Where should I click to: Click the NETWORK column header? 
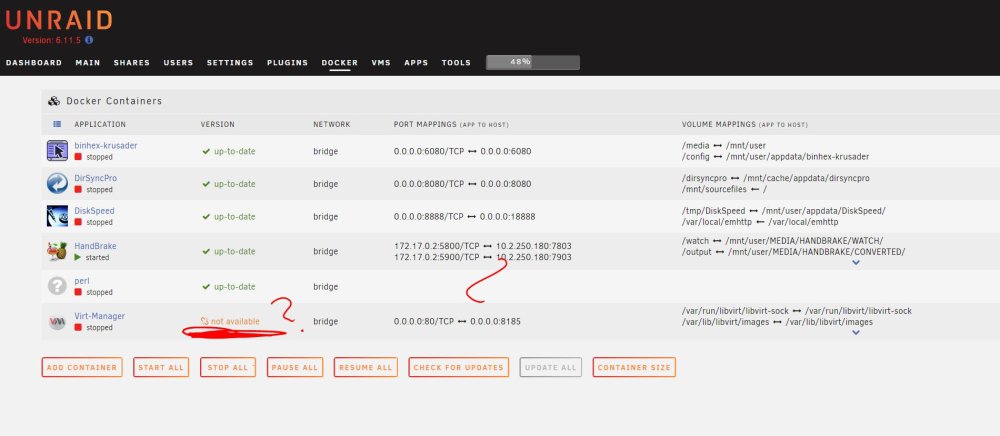pos(332,124)
